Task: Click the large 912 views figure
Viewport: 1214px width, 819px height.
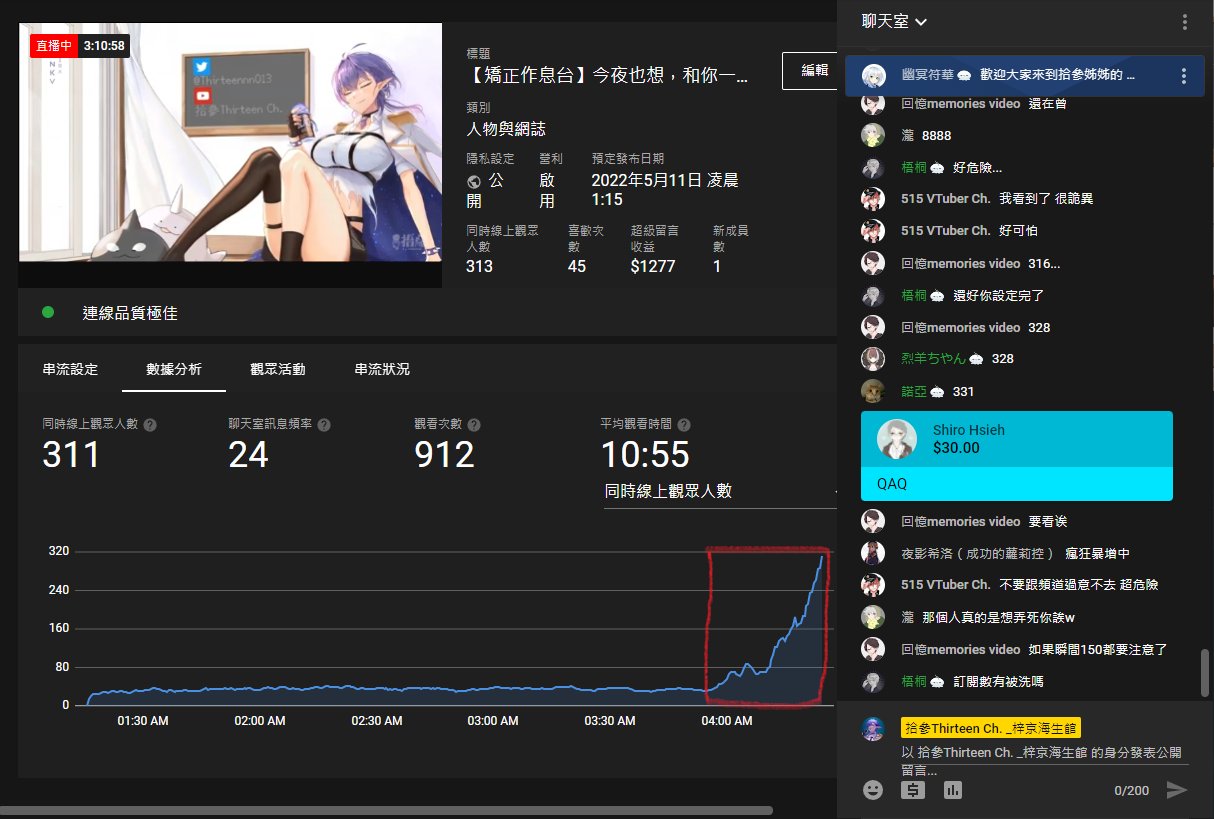Action: coord(444,455)
